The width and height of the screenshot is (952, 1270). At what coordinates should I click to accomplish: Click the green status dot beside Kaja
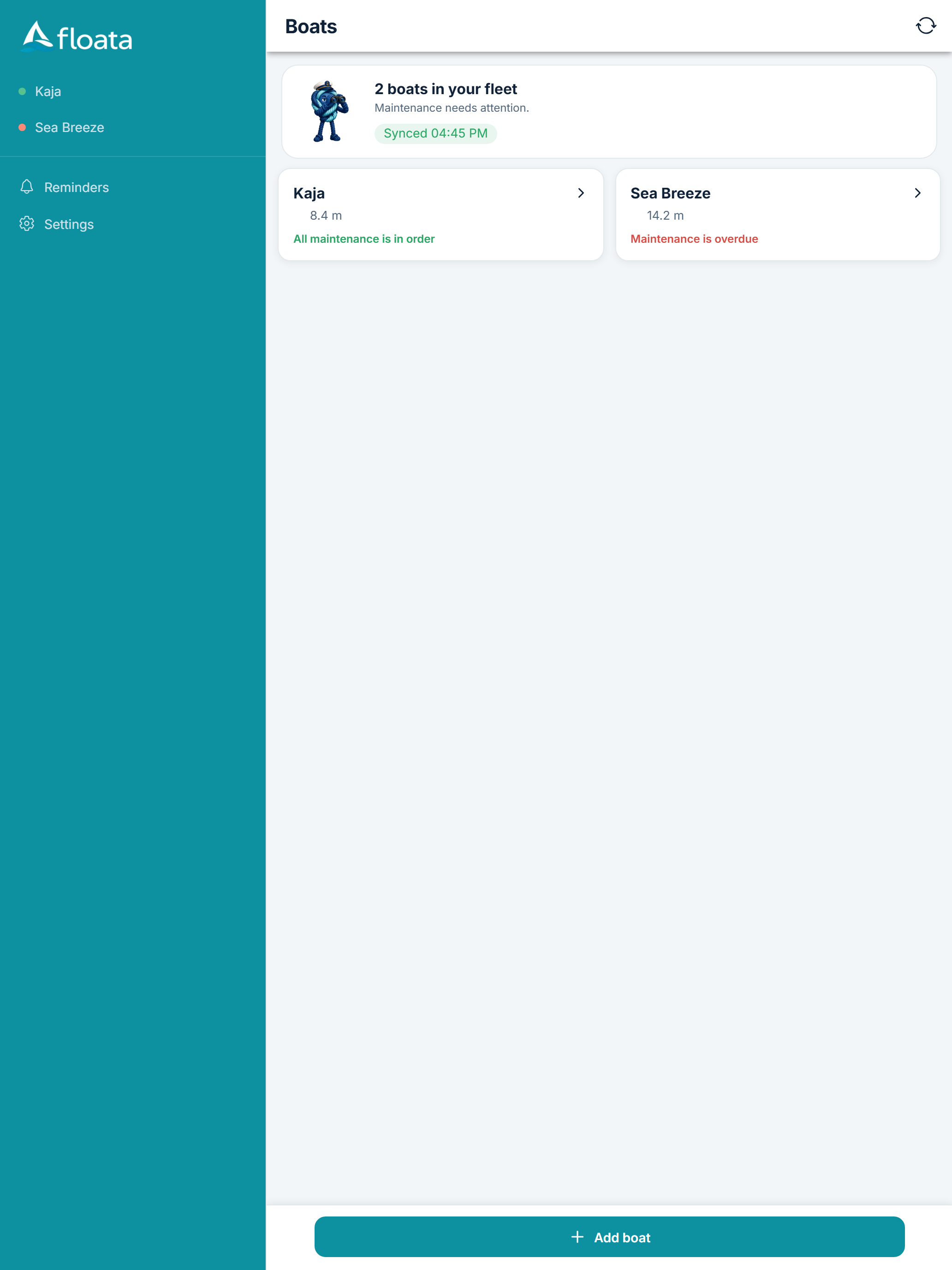click(x=23, y=91)
